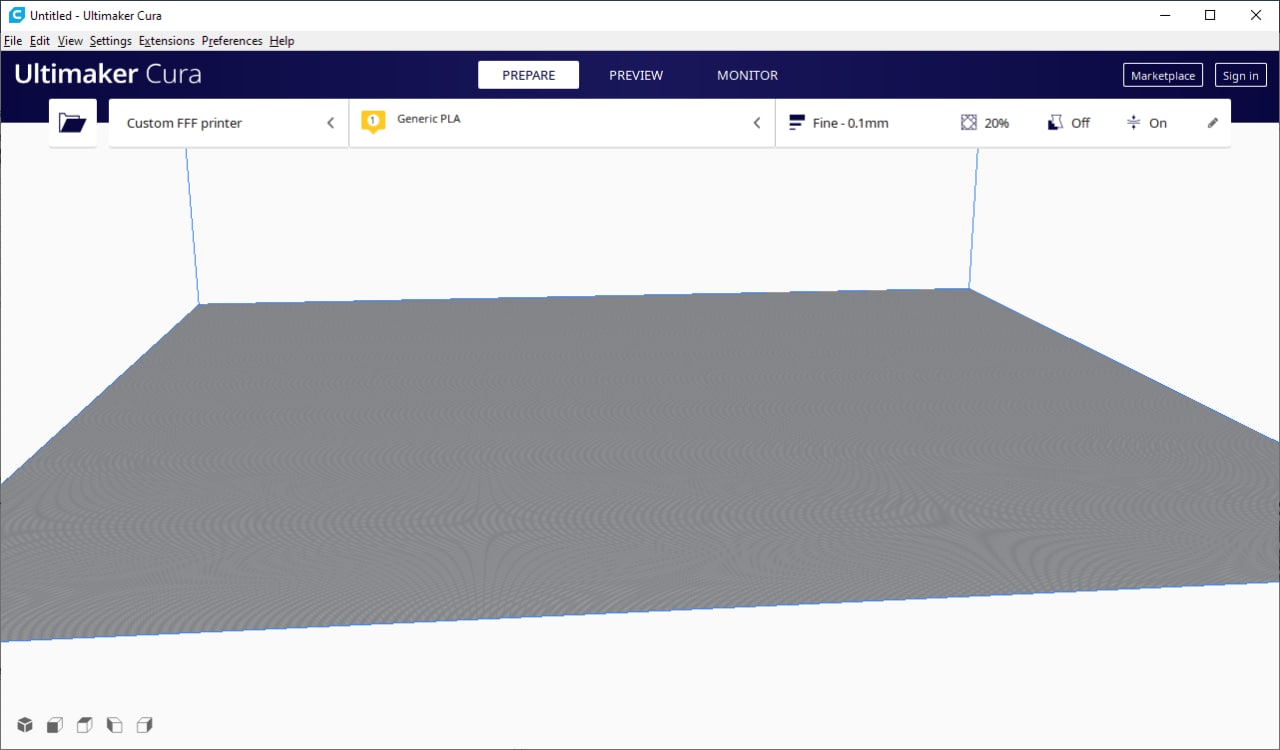Minimize the Cura window
Image resolution: width=1280 pixels, height=750 pixels.
click(x=1164, y=15)
